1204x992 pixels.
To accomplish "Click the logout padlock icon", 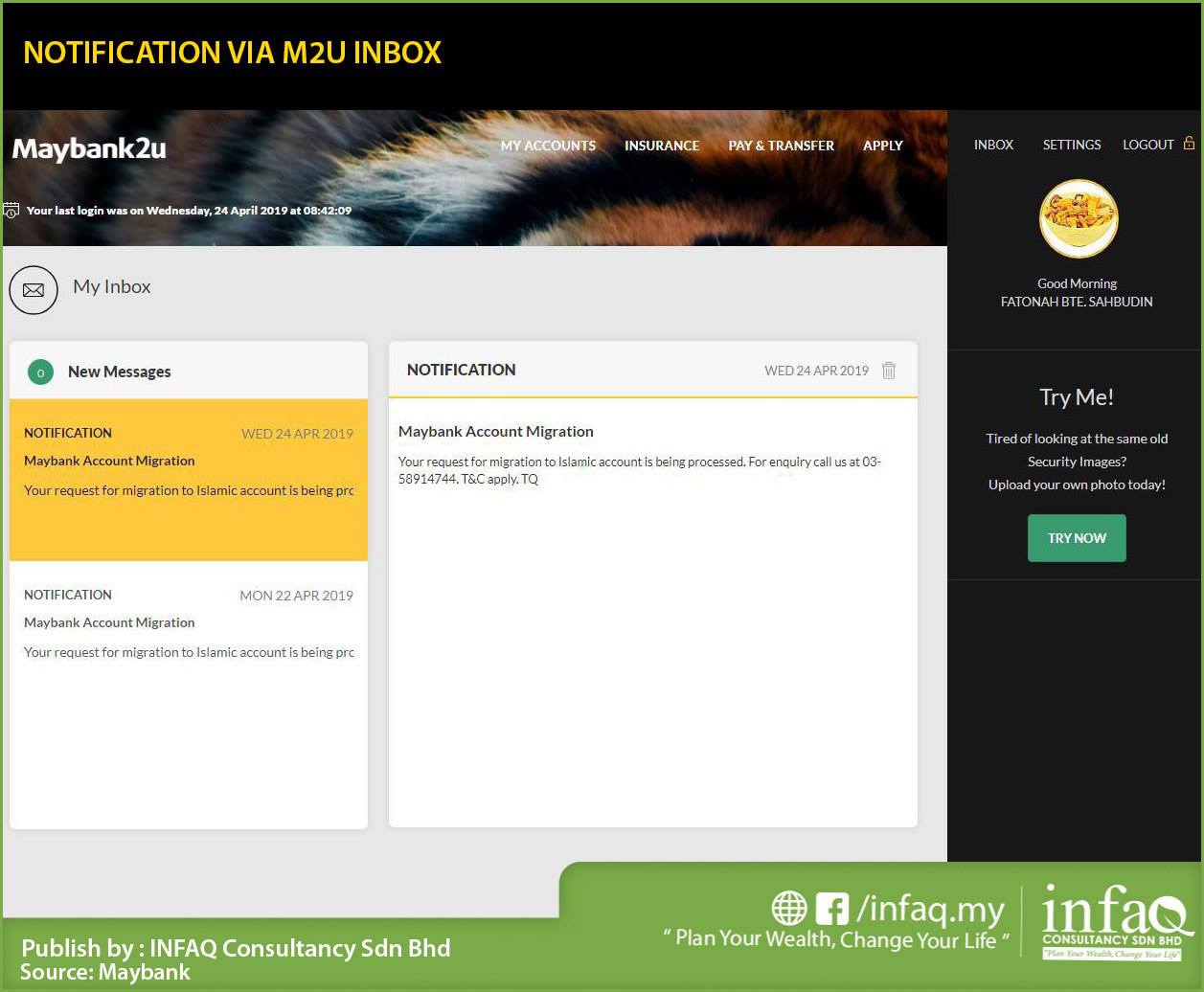I will coord(1189,143).
